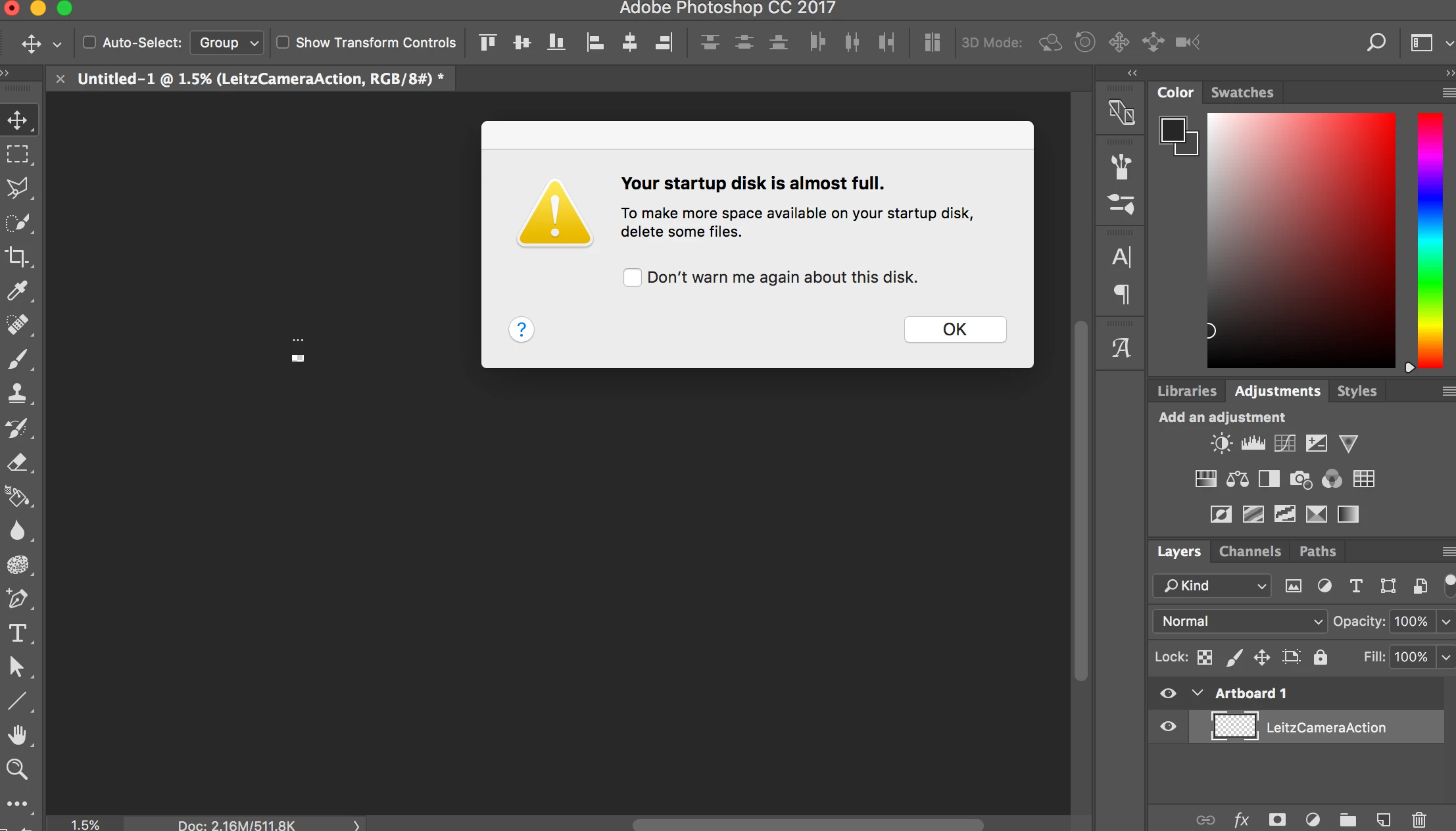1456x831 pixels.
Task: Add a Brightness/Contrast adjustment
Action: coord(1221,444)
